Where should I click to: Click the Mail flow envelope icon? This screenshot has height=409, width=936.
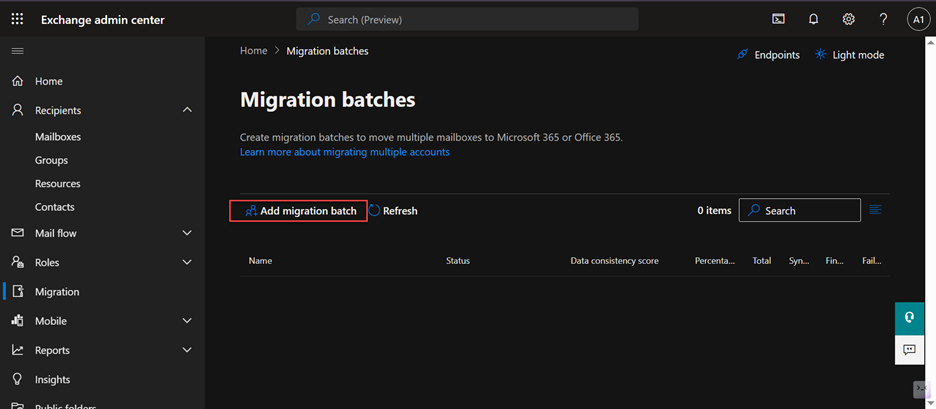click(18, 233)
